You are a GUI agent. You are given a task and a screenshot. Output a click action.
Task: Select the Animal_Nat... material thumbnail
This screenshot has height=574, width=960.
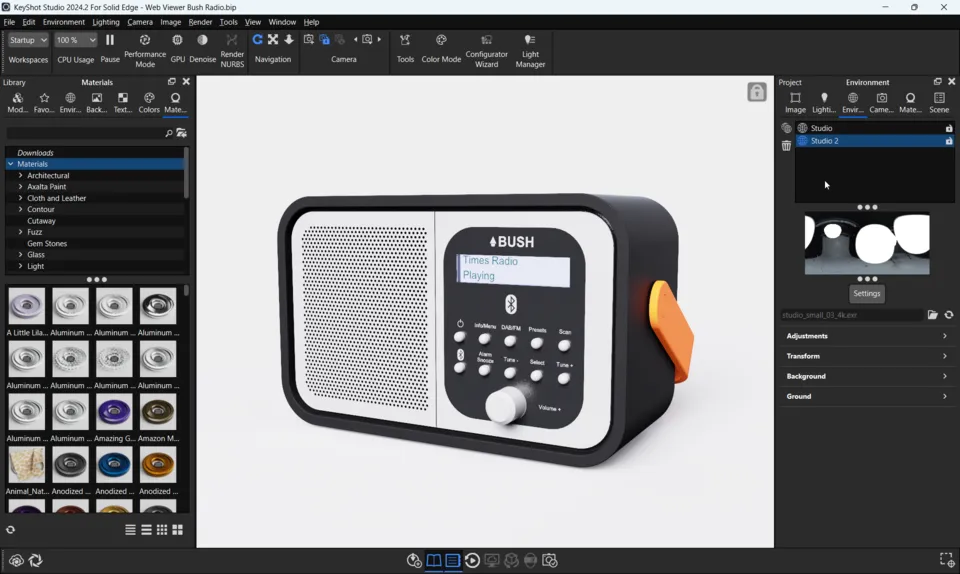click(x=26, y=464)
